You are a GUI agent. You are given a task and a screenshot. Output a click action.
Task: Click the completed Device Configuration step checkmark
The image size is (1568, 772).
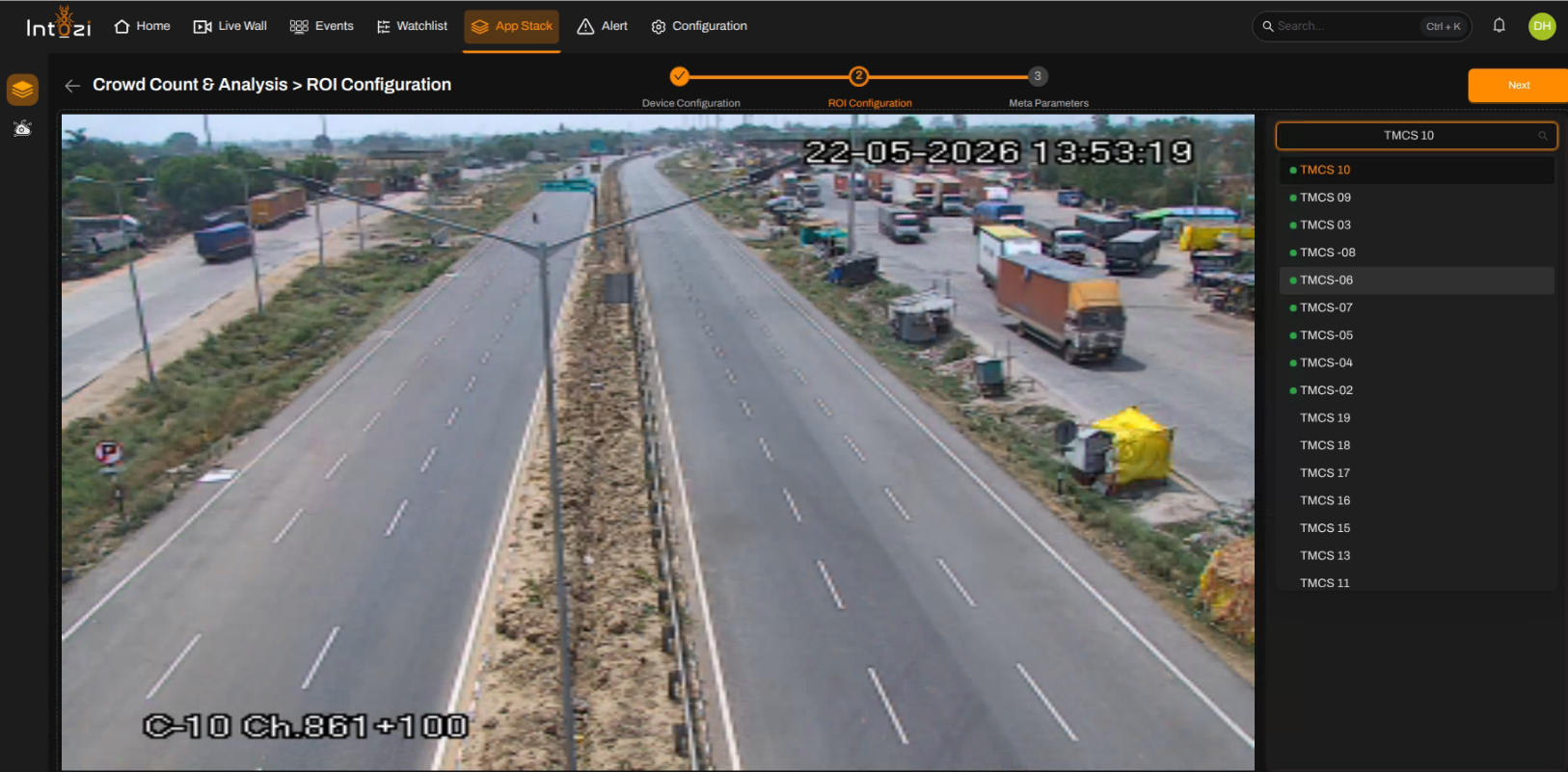click(680, 76)
